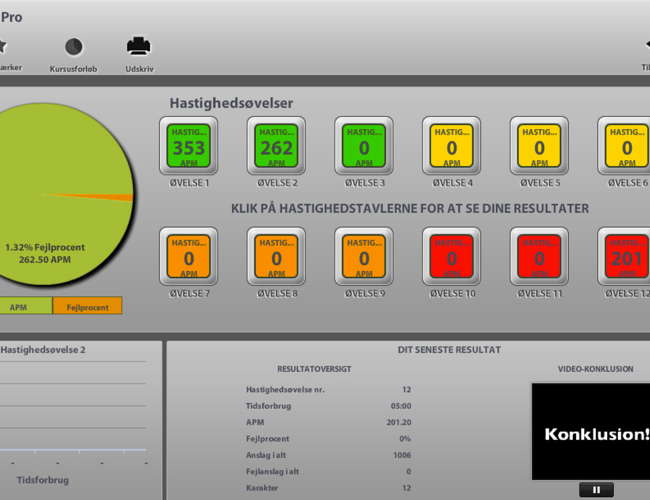
Task: Click the APM value 201.20
Action: pos(399,422)
